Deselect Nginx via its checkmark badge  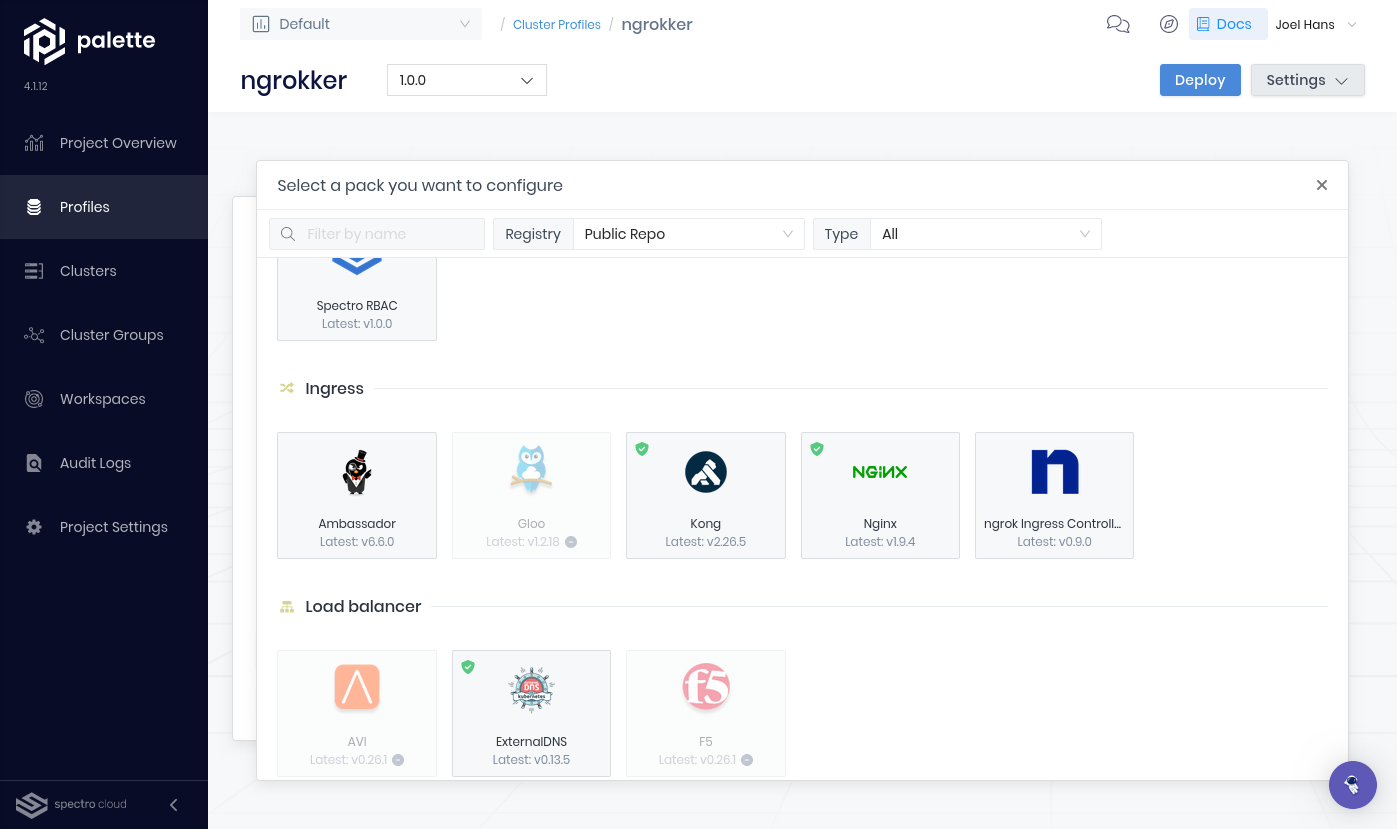tap(816, 449)
